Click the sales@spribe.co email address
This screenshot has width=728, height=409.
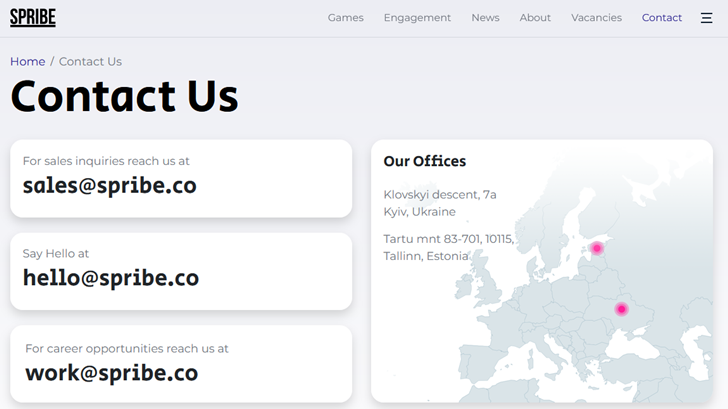pyautogui.click(x=110, y=185)
